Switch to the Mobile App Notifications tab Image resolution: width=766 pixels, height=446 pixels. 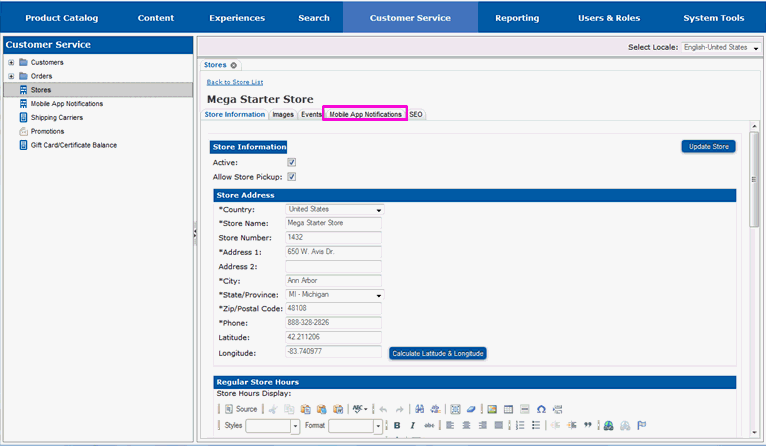tap(366, 115)
